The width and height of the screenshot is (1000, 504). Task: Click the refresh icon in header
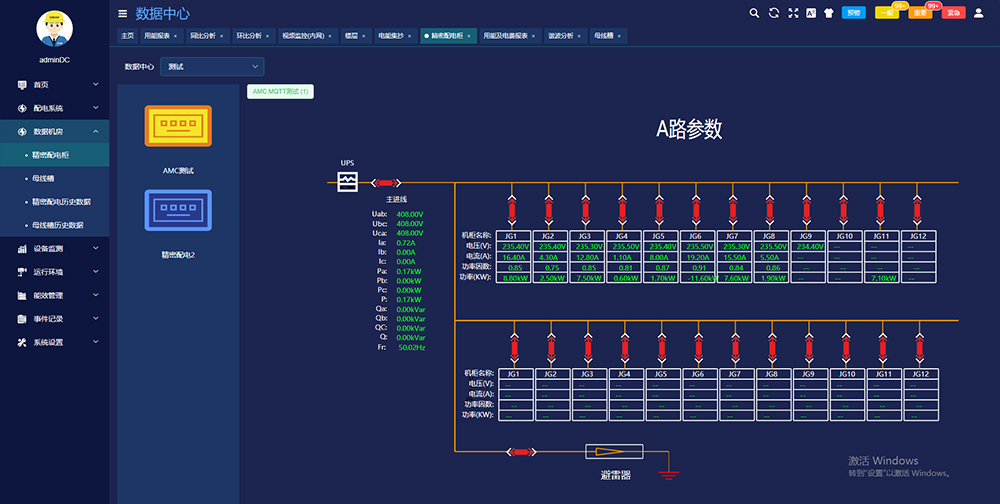point(774,13)
